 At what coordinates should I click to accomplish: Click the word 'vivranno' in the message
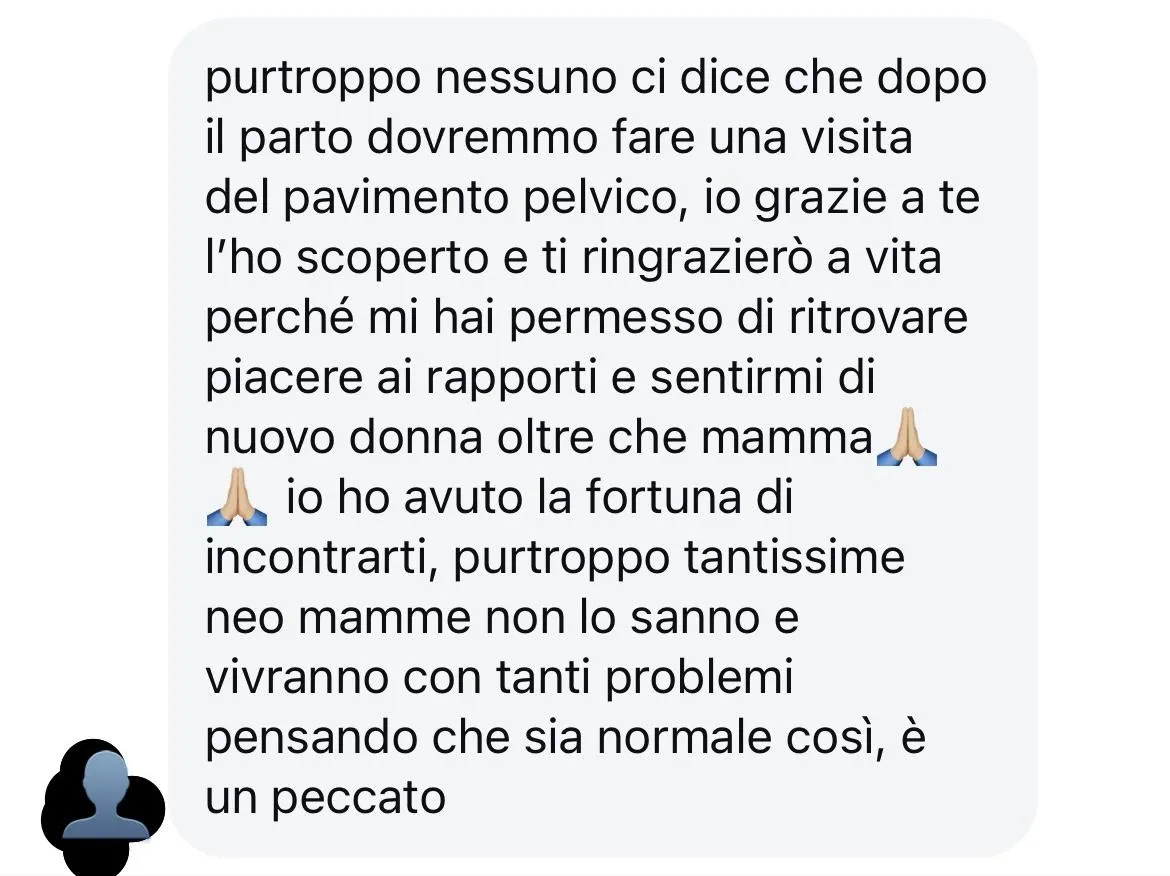click(297, 678)
